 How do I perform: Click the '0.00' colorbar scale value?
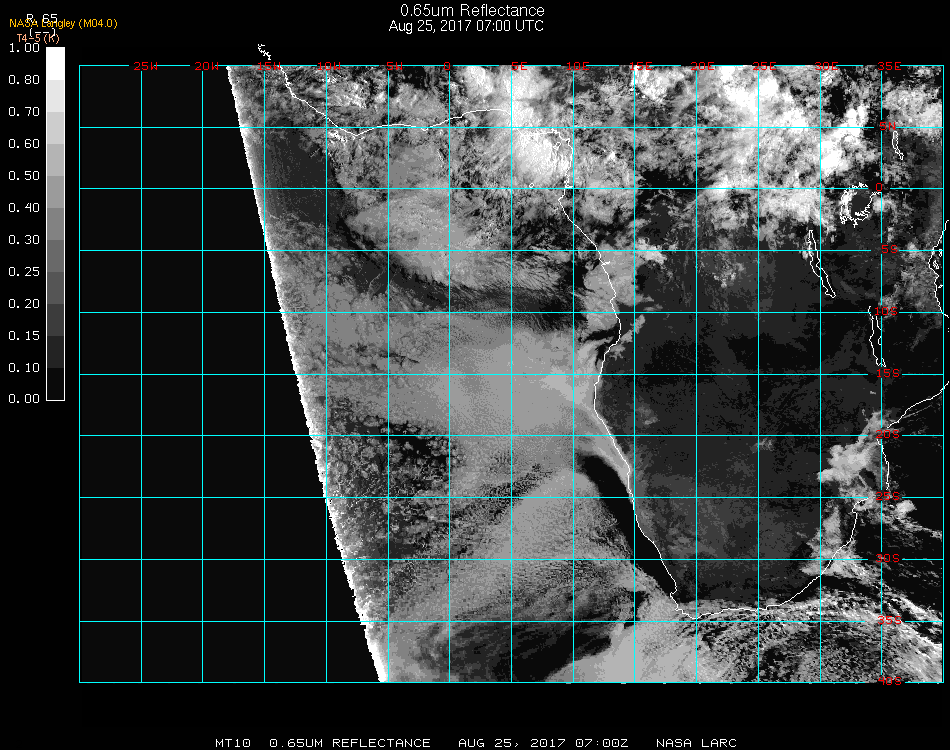[x=24, y=399]
